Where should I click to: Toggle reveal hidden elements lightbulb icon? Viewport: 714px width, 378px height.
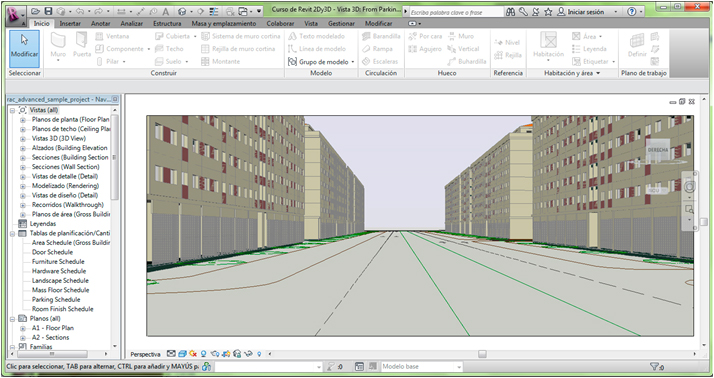259,354
